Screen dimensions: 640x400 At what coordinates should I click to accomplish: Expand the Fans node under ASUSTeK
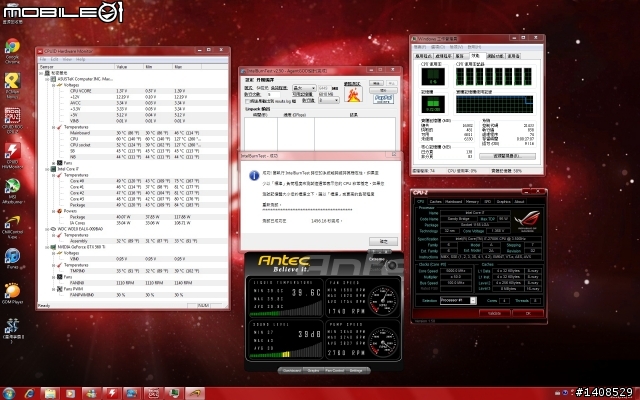point(53,163)
